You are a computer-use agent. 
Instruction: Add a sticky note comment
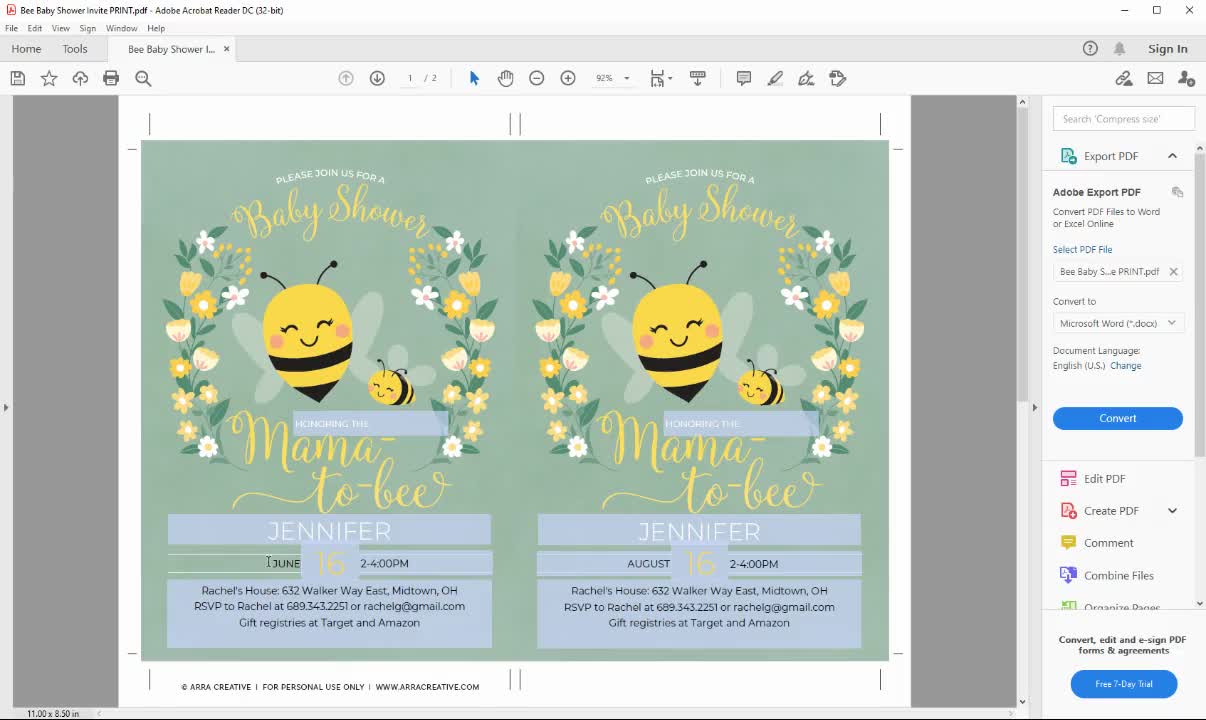tap(744, 78)
